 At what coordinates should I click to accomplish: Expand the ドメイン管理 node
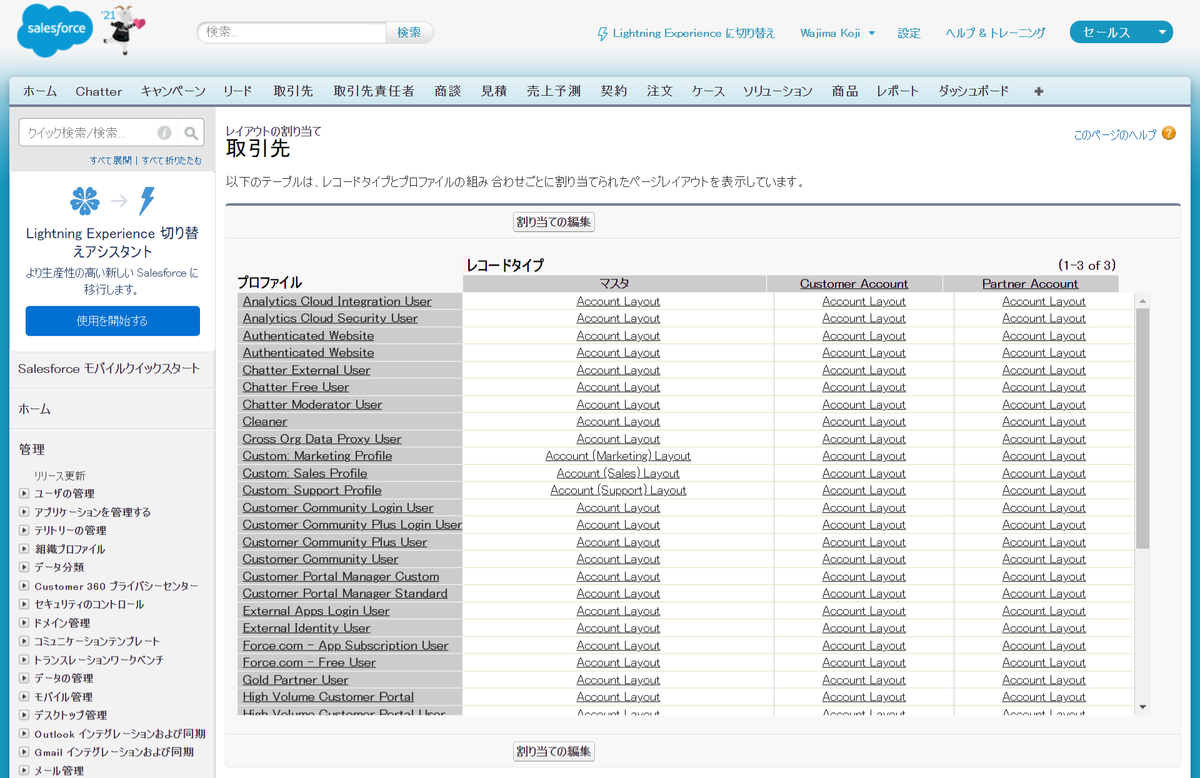pos(24,623)
